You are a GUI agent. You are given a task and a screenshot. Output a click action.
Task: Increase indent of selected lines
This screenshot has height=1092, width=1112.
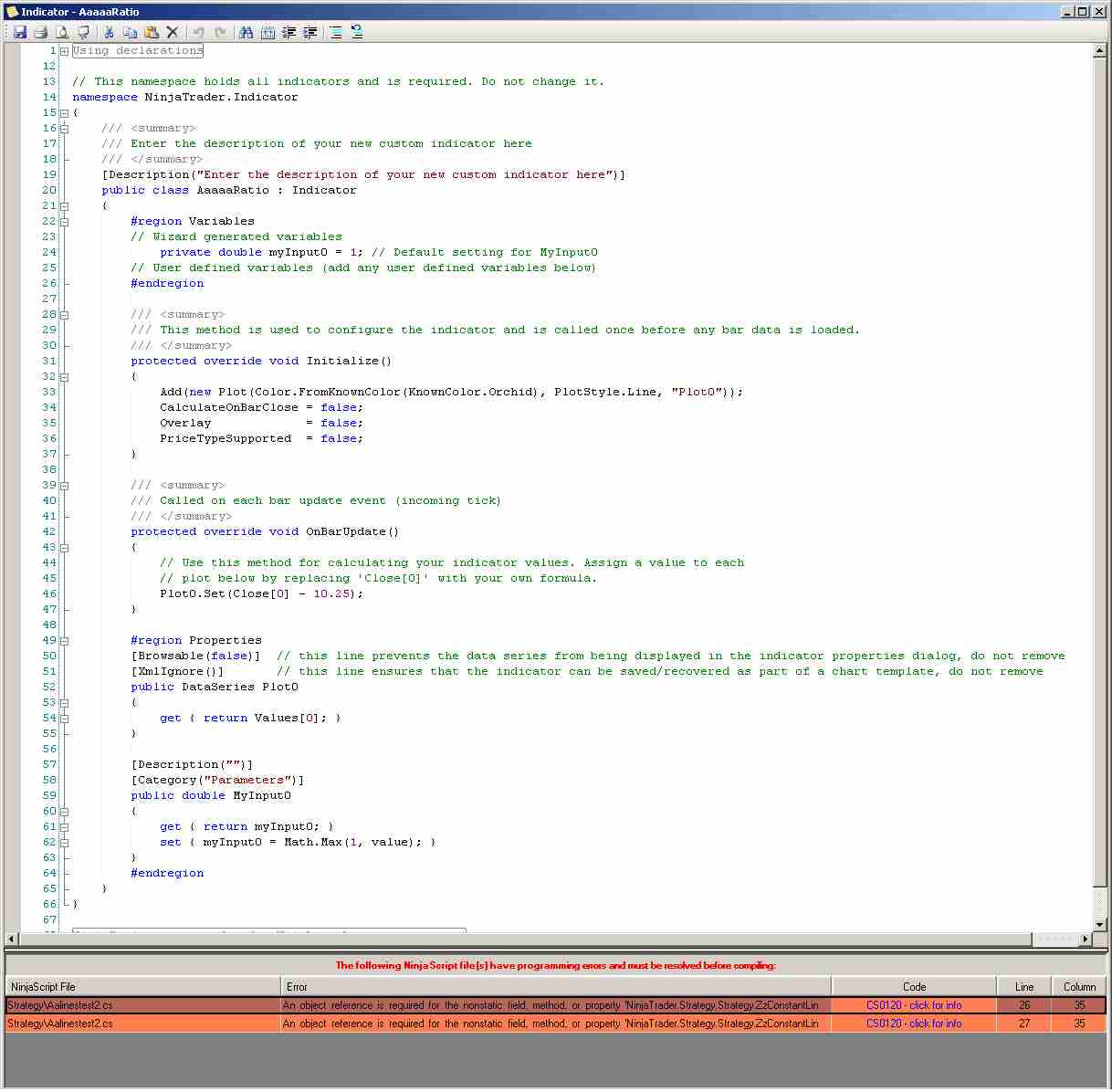310,32
